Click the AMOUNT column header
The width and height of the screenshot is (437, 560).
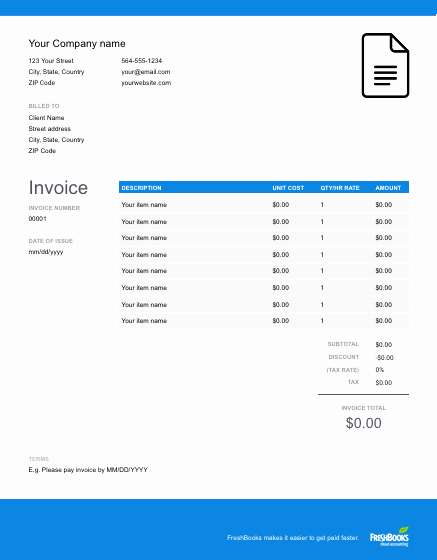388,188
